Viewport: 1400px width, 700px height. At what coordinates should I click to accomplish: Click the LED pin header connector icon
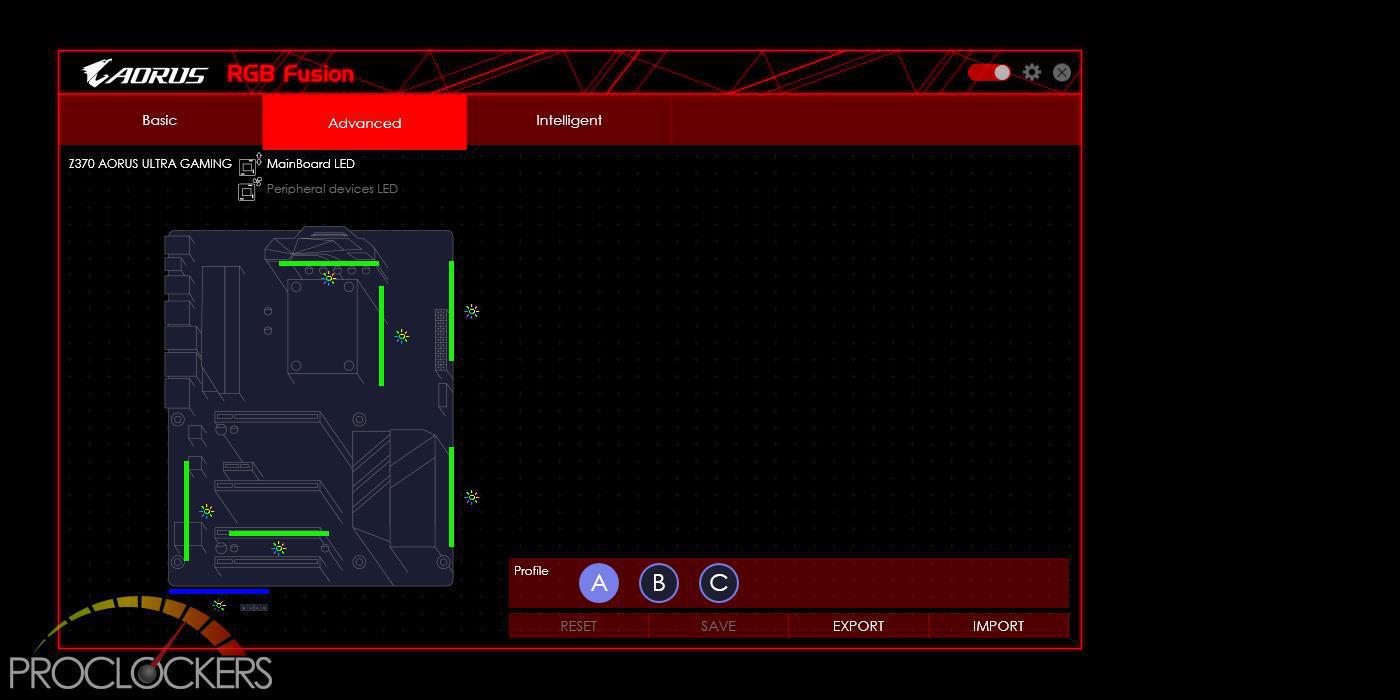tap(254, 607)
